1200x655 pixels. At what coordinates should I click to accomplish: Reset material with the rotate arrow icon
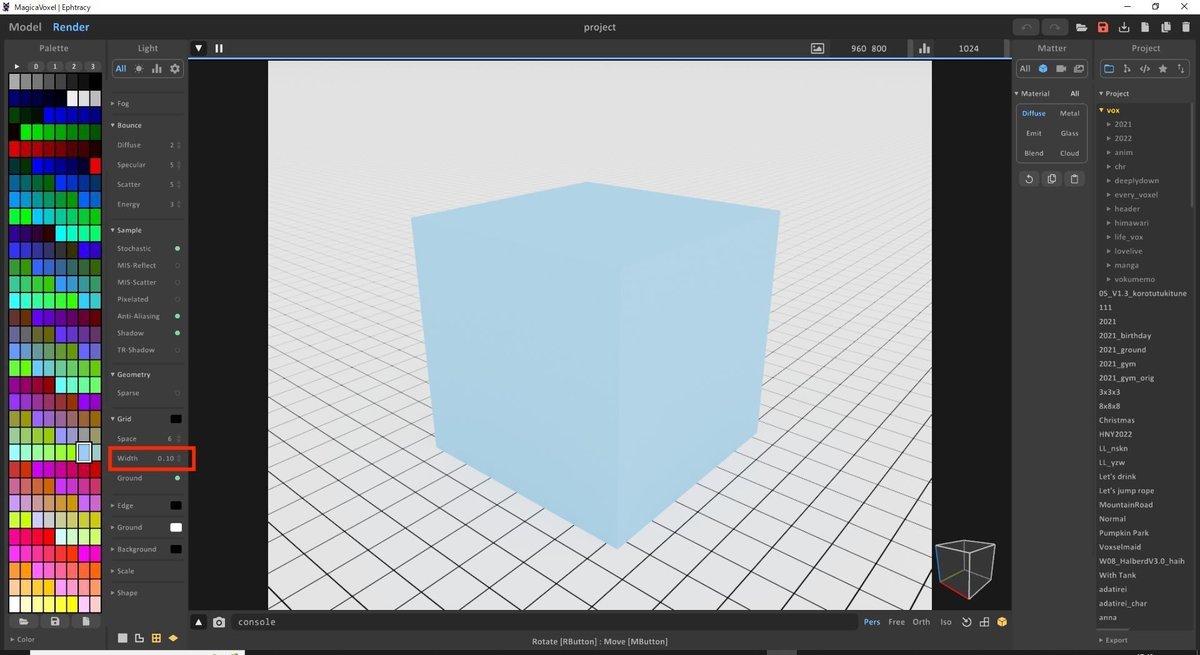pos(1030,179)
